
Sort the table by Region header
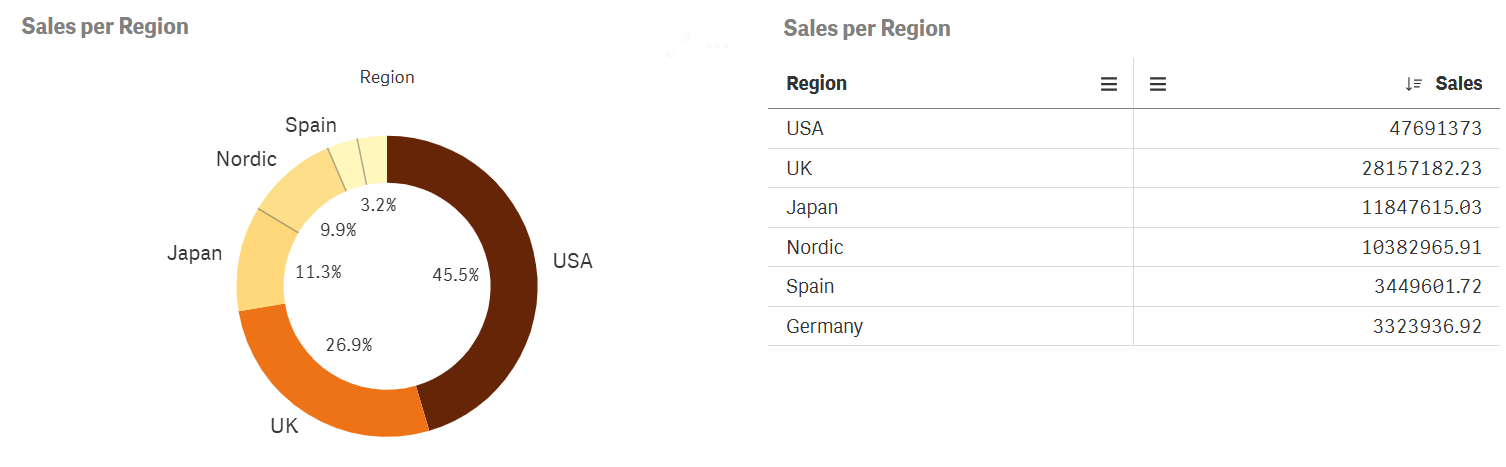coord(817,84)
